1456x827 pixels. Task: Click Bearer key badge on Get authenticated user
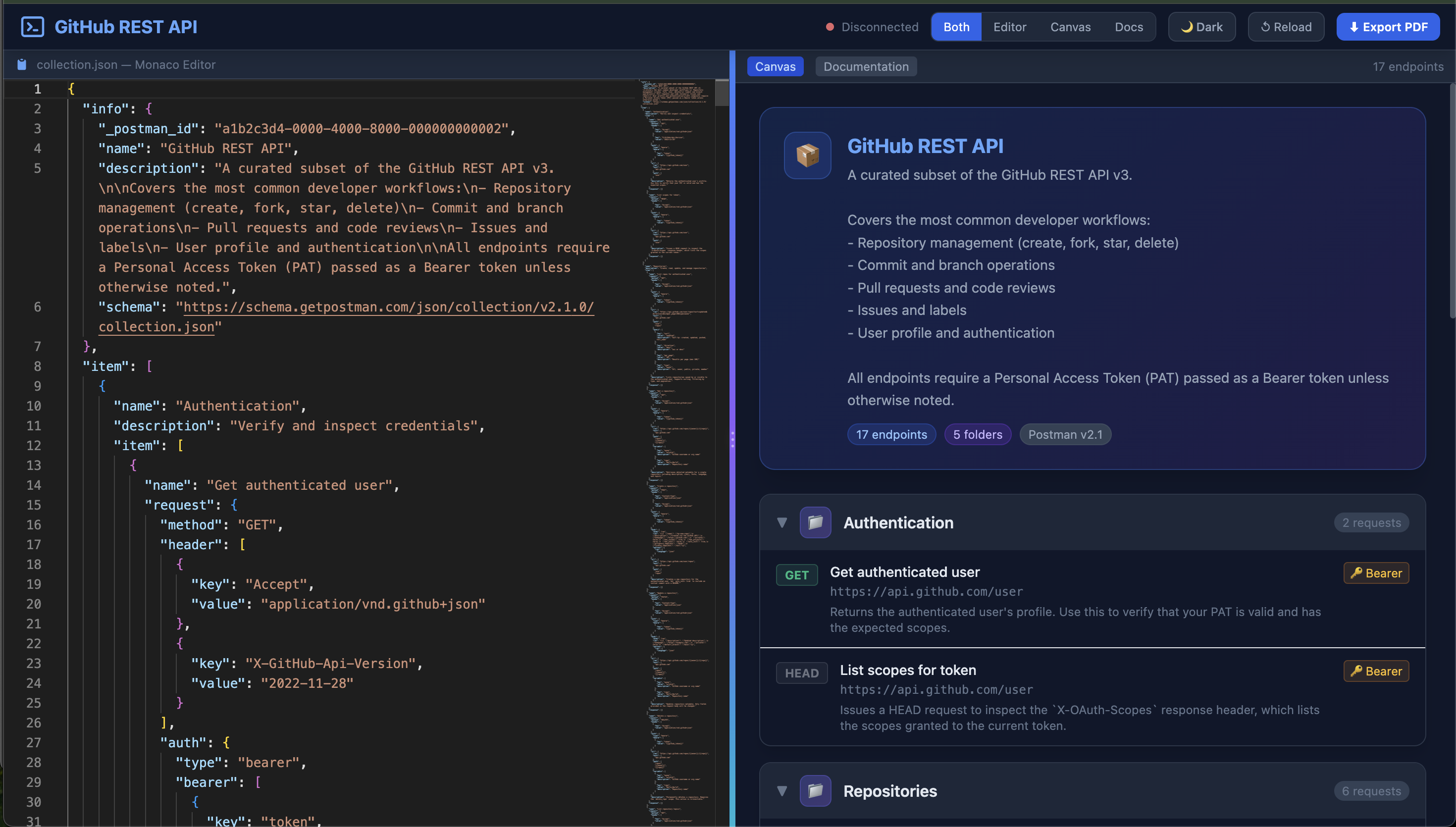click(1375, 572)
